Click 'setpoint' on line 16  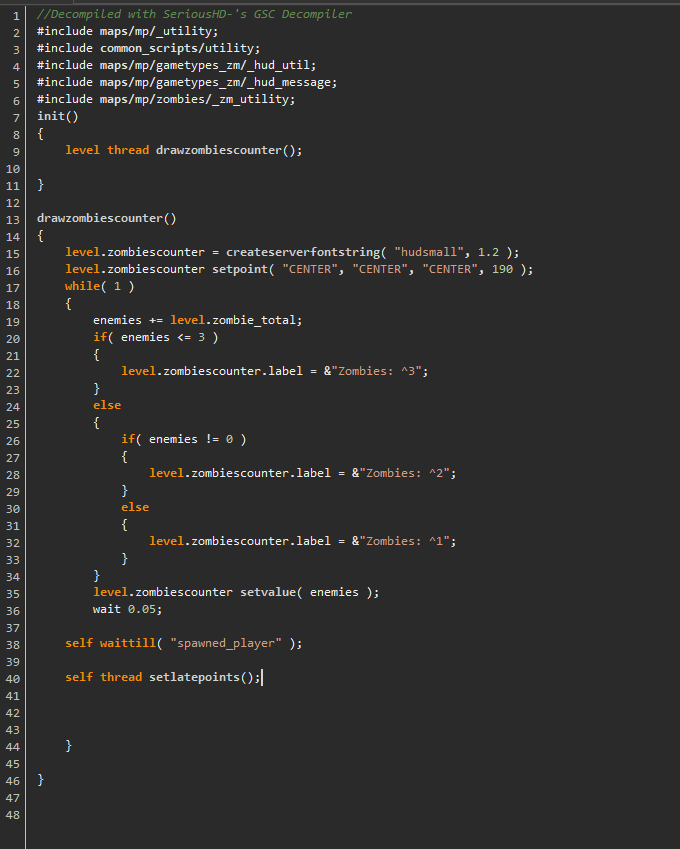point(240,269)
